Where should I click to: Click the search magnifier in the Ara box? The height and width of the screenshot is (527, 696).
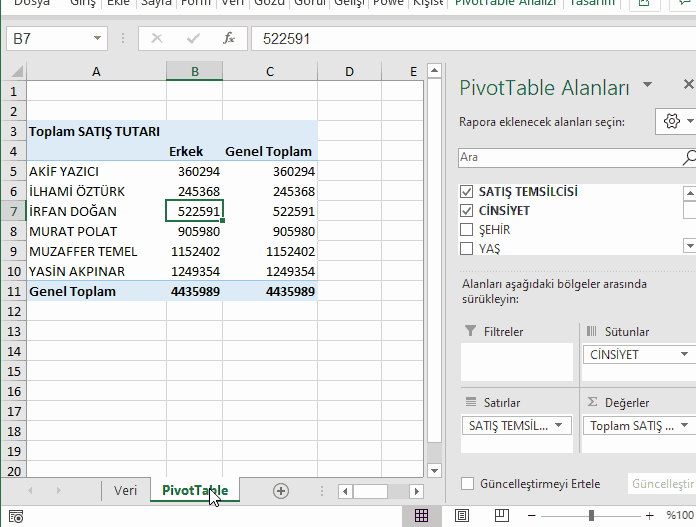689,157
